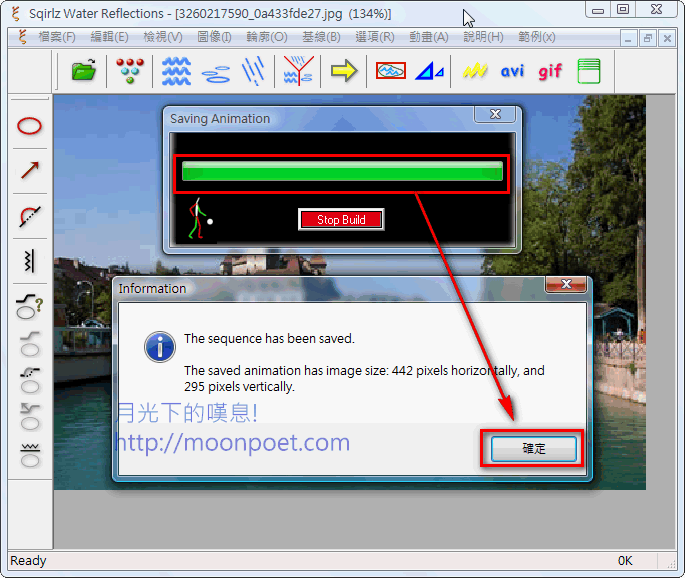The height and width of the screenshot is (578, 685).
Task: Click the blue ring ripples toolbar icon
Action: 216,71
